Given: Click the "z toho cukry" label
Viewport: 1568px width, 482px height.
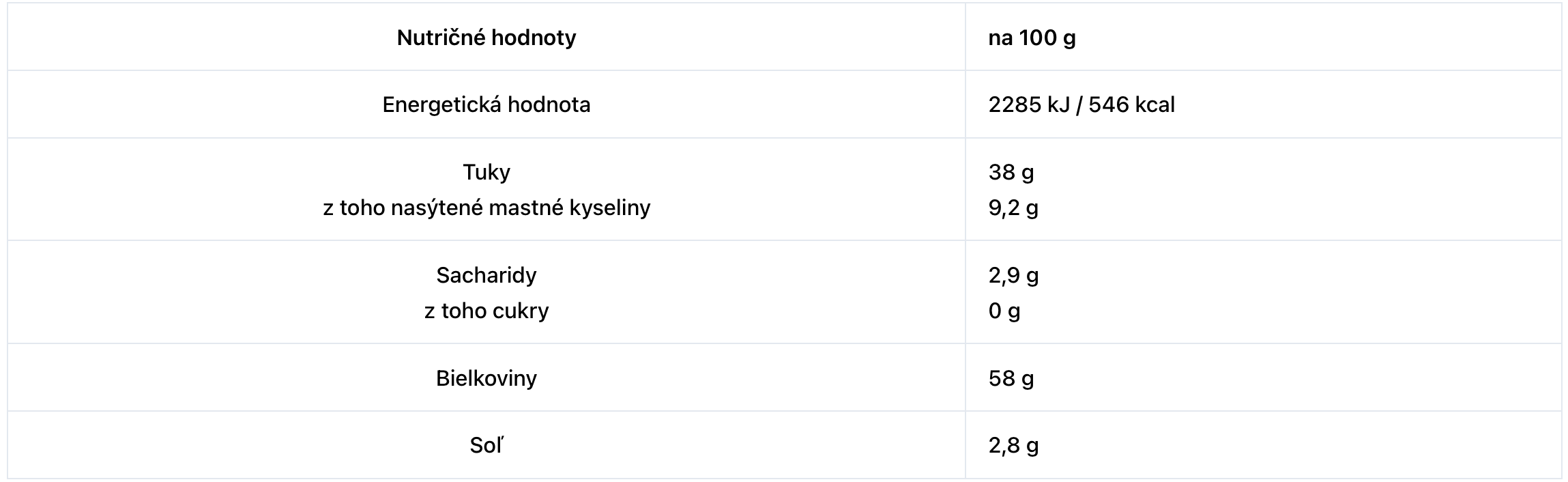Looking at the screenshot, I should [x=487, y=311].
